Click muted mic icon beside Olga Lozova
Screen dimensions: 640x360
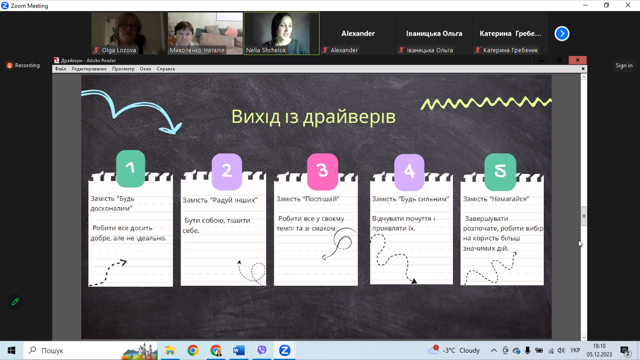pos(96,50)
